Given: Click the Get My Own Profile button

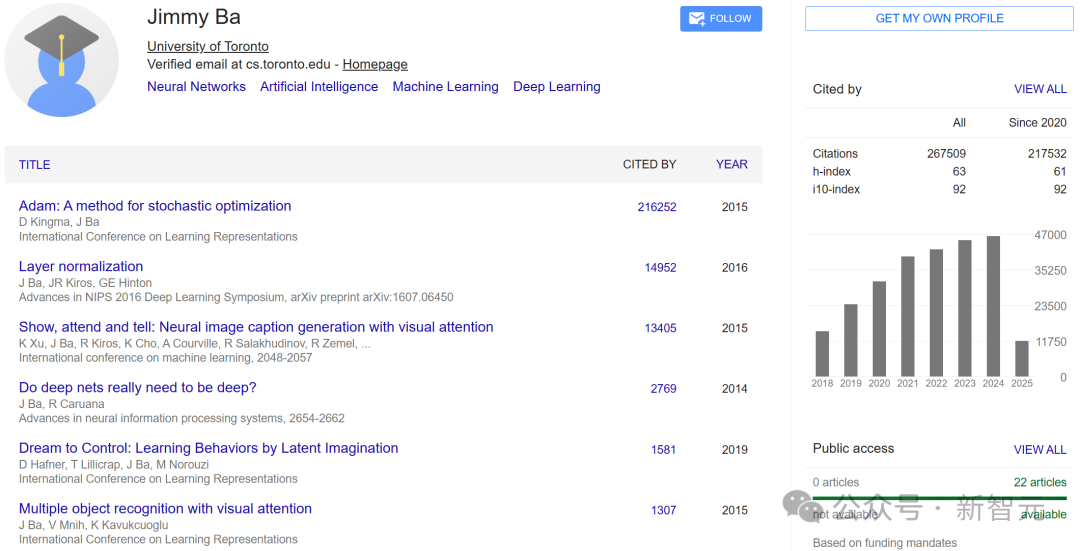Looking at the screenshot, I should click(x=939, y=18).
